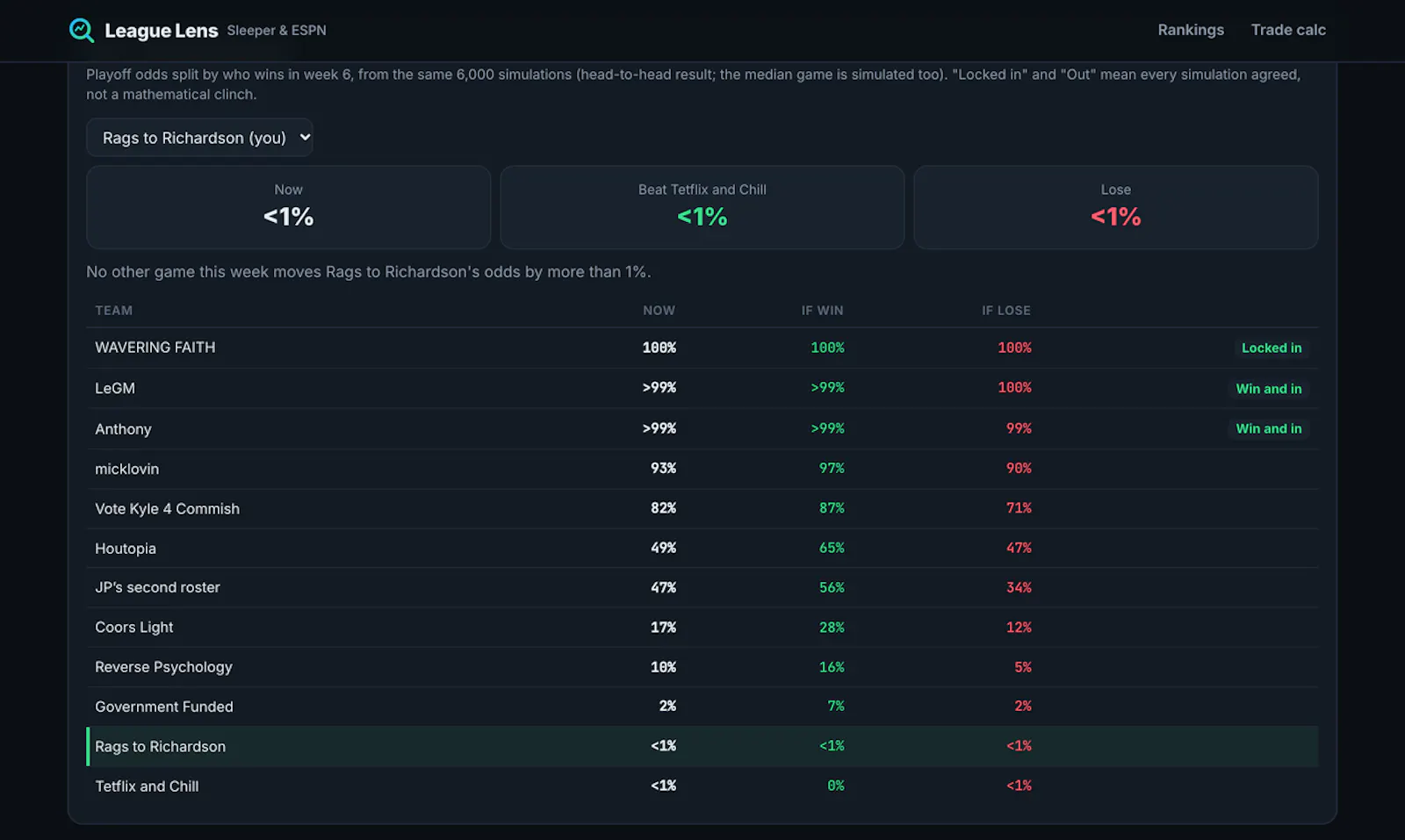The height and width of the screenshot is (840, 1405).
Task: Select the Houtopia team name
Action: pos(126,549)
